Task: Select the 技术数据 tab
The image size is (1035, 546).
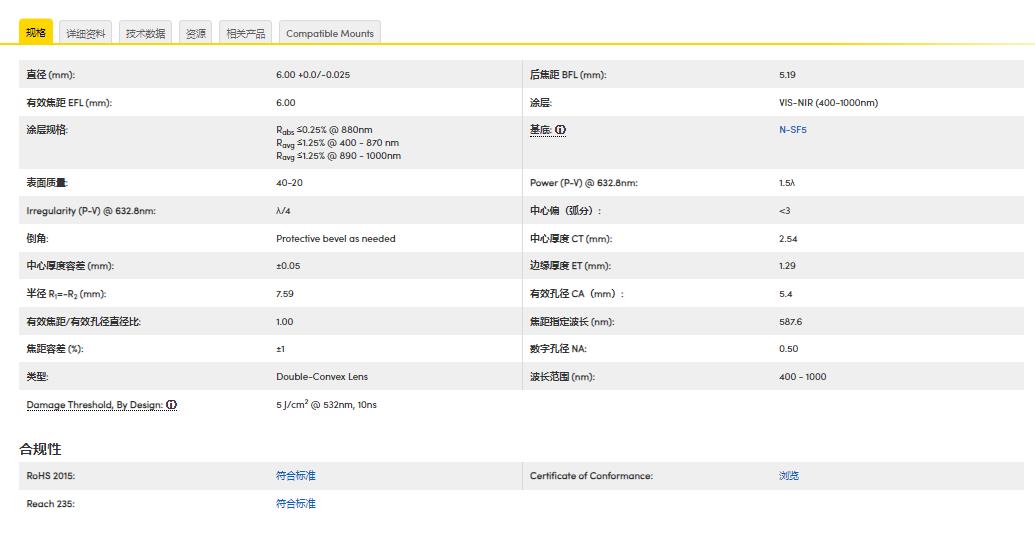Action: (145, 33)
